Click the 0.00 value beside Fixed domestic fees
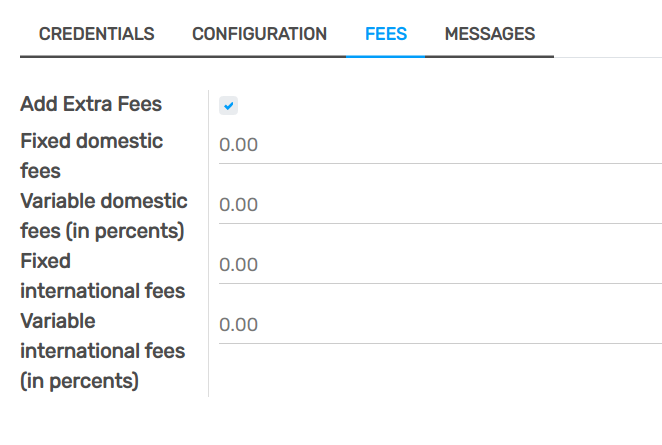 (x=239, y=145)
